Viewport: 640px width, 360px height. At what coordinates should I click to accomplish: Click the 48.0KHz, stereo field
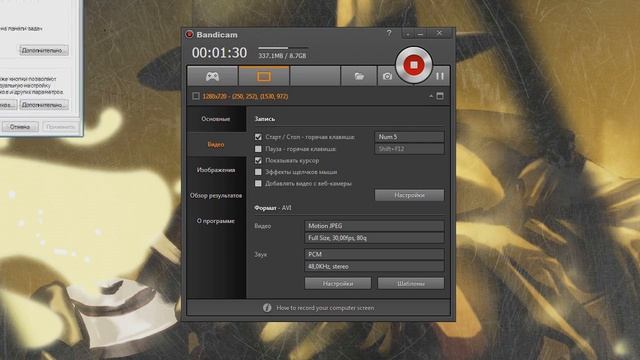374,266
